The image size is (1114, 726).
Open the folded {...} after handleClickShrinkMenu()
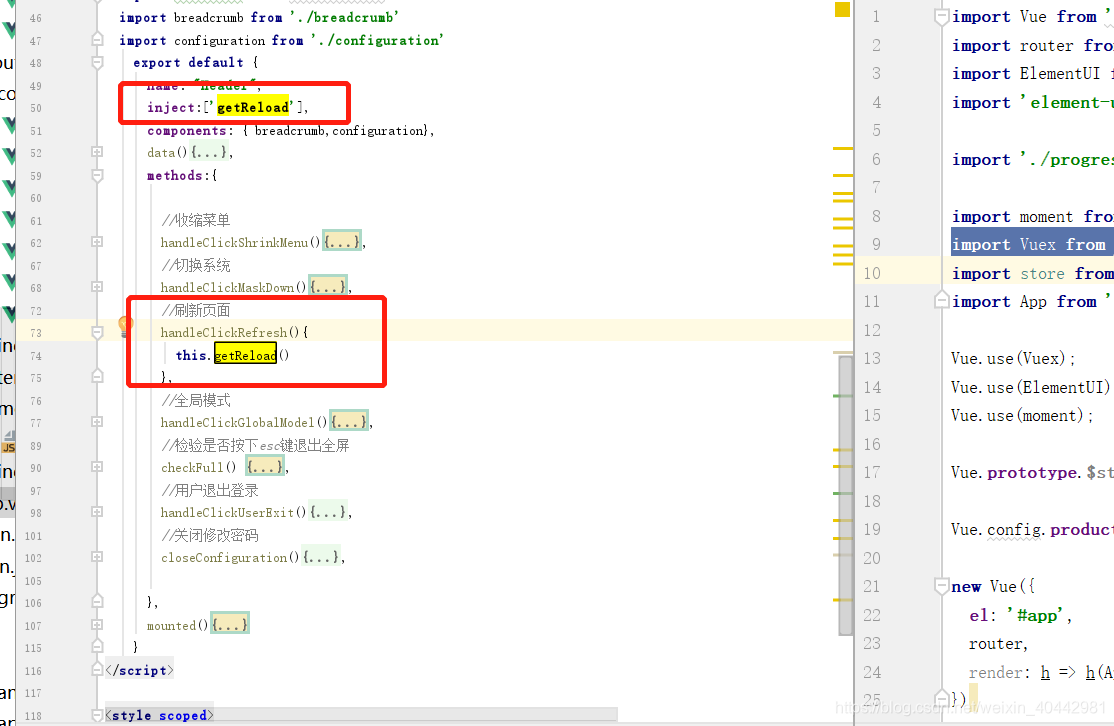pyautogui.click(x=342, y=242)
